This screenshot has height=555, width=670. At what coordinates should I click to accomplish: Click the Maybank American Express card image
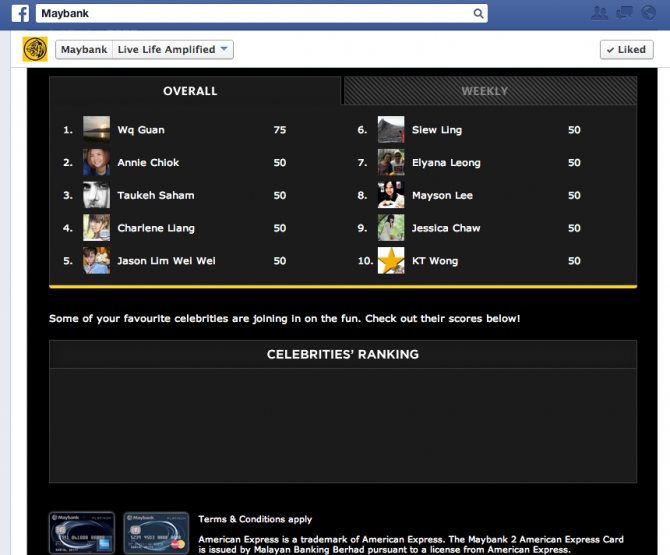click(x=82, y=533)
